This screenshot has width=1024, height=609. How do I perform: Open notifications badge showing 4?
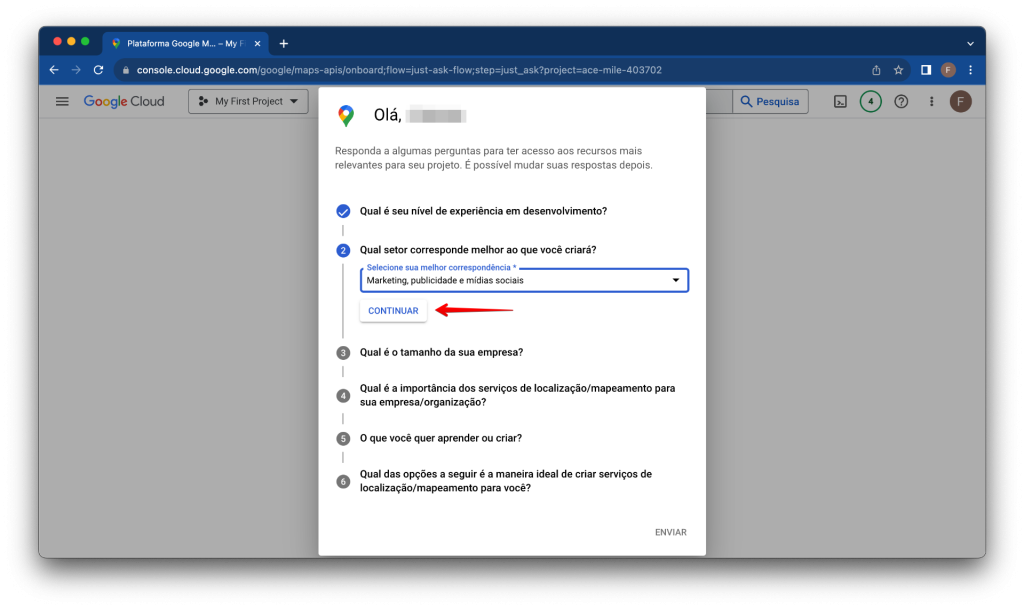[871, 101]
